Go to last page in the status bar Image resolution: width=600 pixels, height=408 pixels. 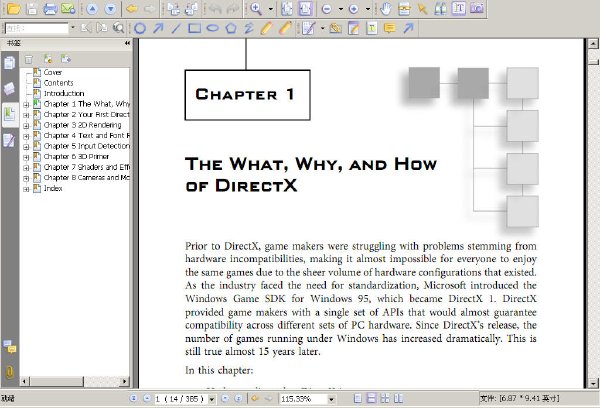click(x=238, y=398)
